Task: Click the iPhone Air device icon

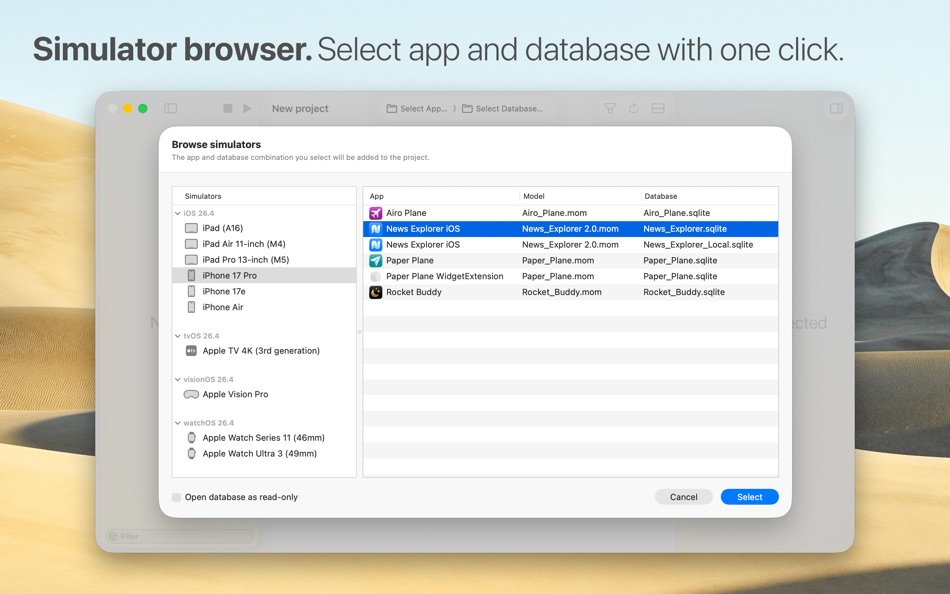Action: (191, 307)
